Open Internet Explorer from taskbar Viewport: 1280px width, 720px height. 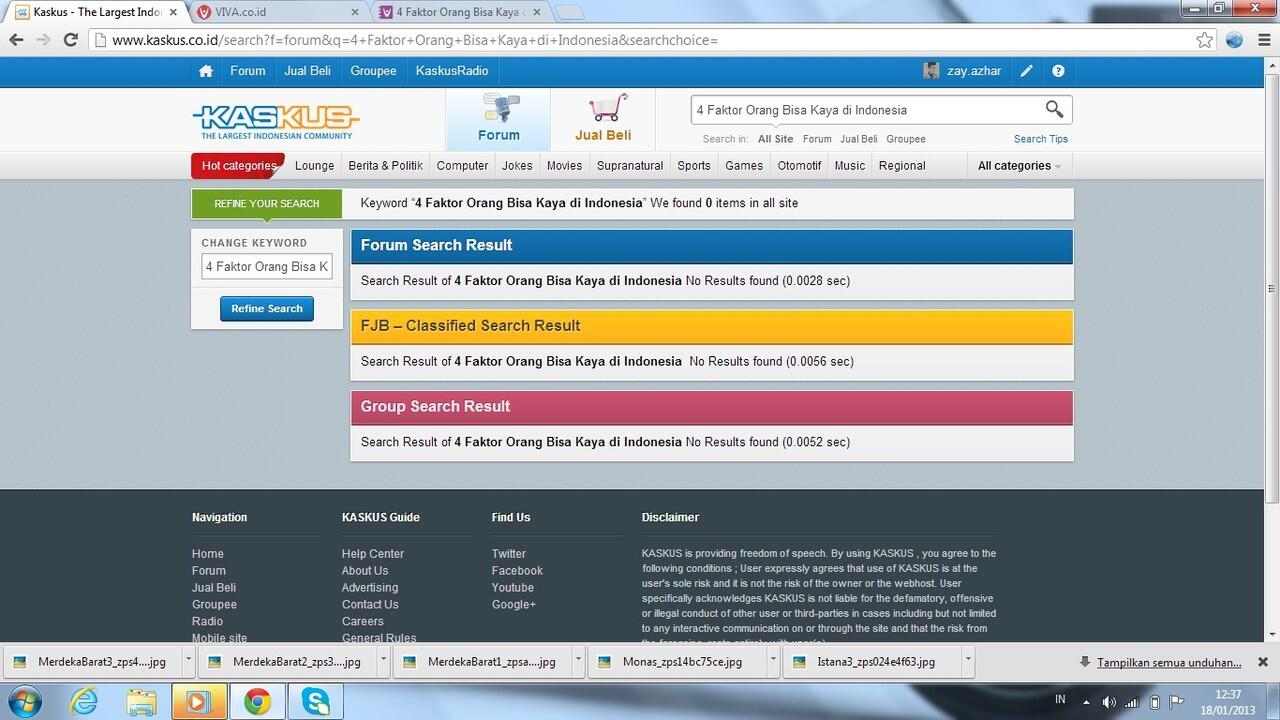[x=84, y=702]
